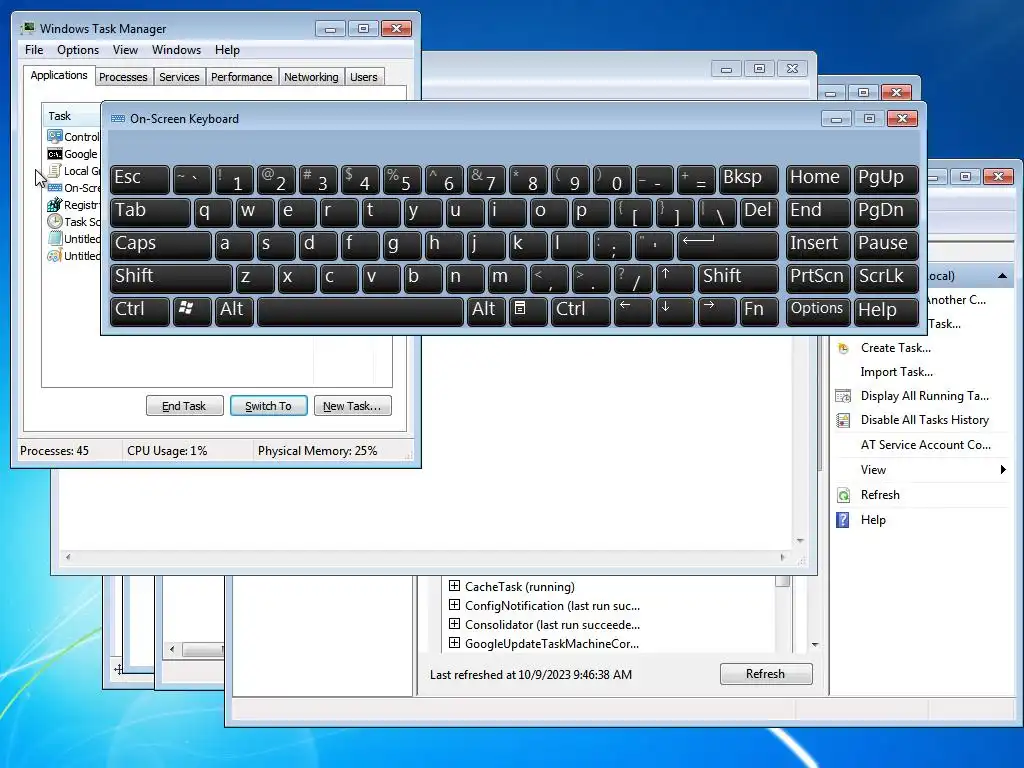
Task: Toggle the right Shift key
Action: tap(738, 278)
